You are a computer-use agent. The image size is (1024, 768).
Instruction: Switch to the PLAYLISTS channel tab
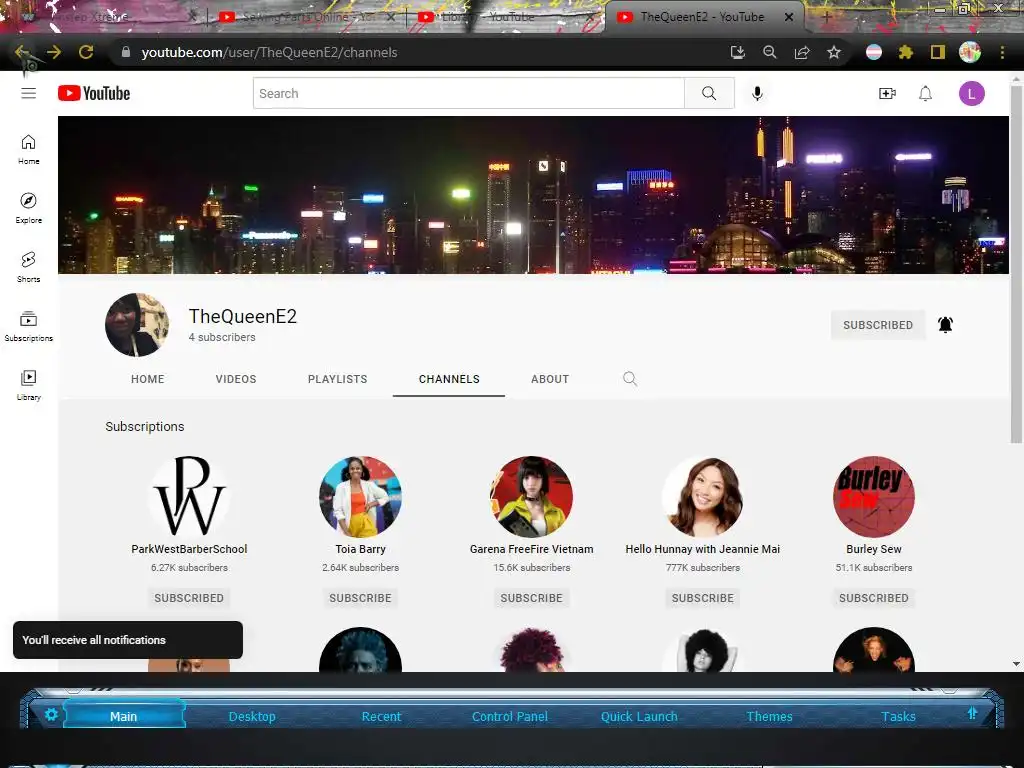pos(338,379)
